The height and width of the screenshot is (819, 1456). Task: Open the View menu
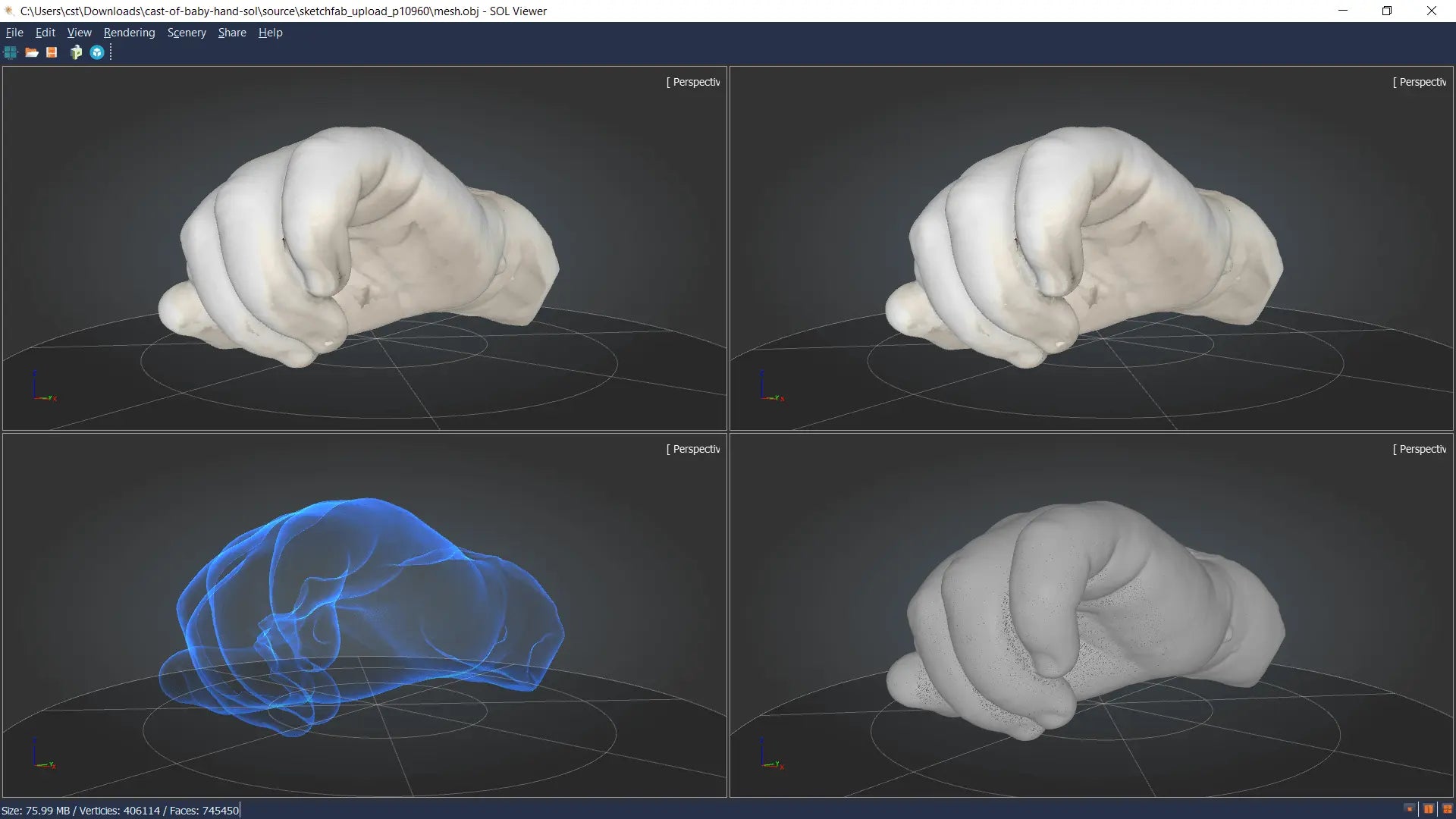(79, 33)
